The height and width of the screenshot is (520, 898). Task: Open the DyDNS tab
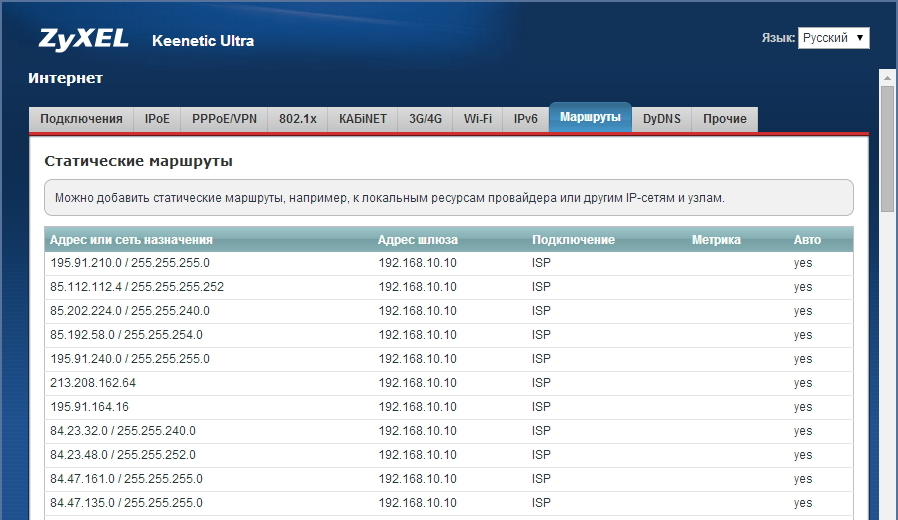tap(661, 119)
